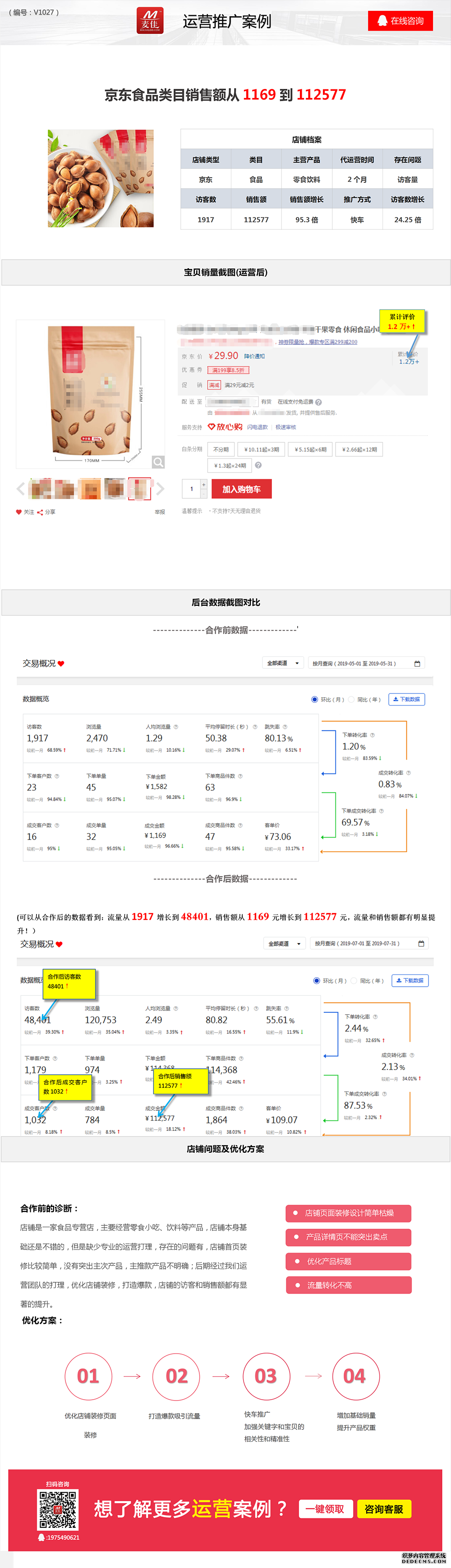Click calendar icon for the 2019-05 date range
This screenshot has height=1568, width=451.
click(x=417, y=663)
